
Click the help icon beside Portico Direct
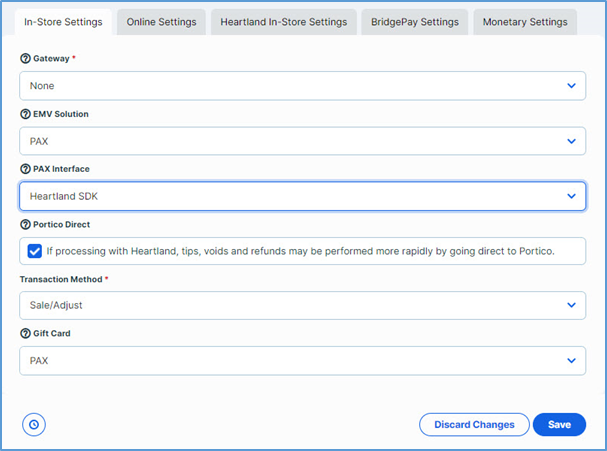click(x=25, y=224)
